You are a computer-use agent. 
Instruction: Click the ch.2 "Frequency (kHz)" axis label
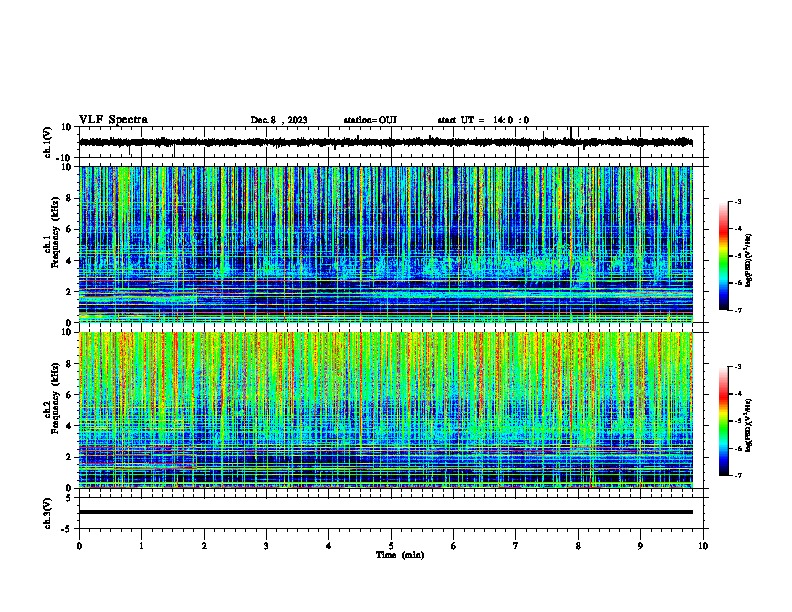[x=56, y=398]
